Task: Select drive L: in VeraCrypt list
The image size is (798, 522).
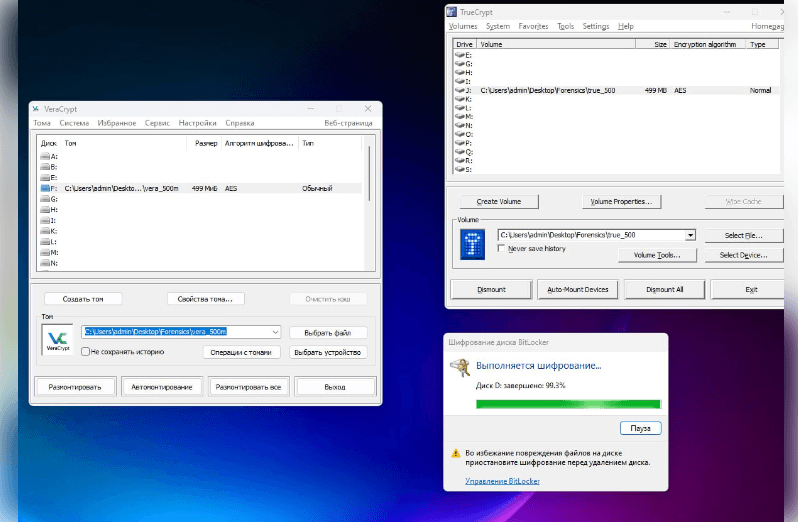Action: tap(201, 242)
